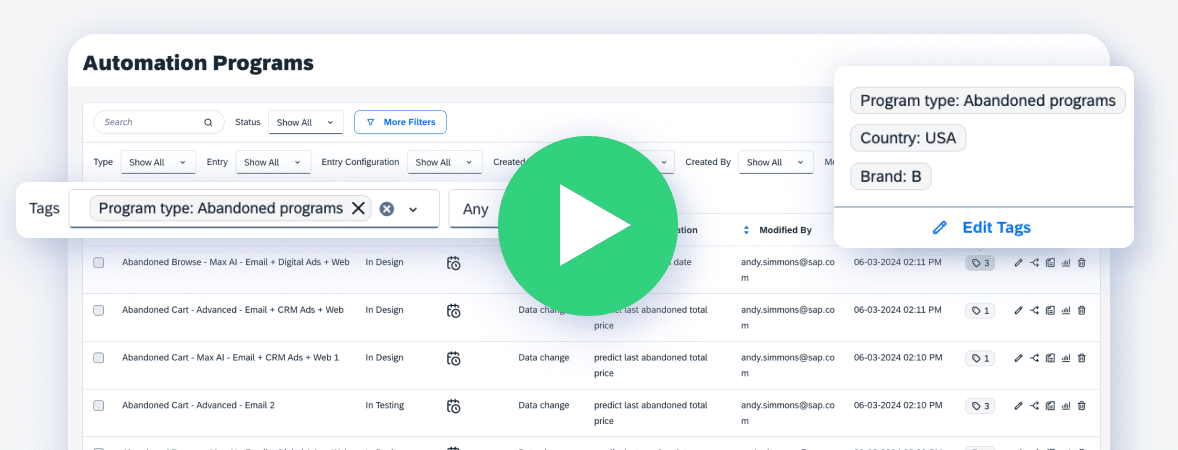Edit Abandoned Cart - Max AI - Web 1 program
This screenshot has height=450, width=1178.
tap(1019, 358)
